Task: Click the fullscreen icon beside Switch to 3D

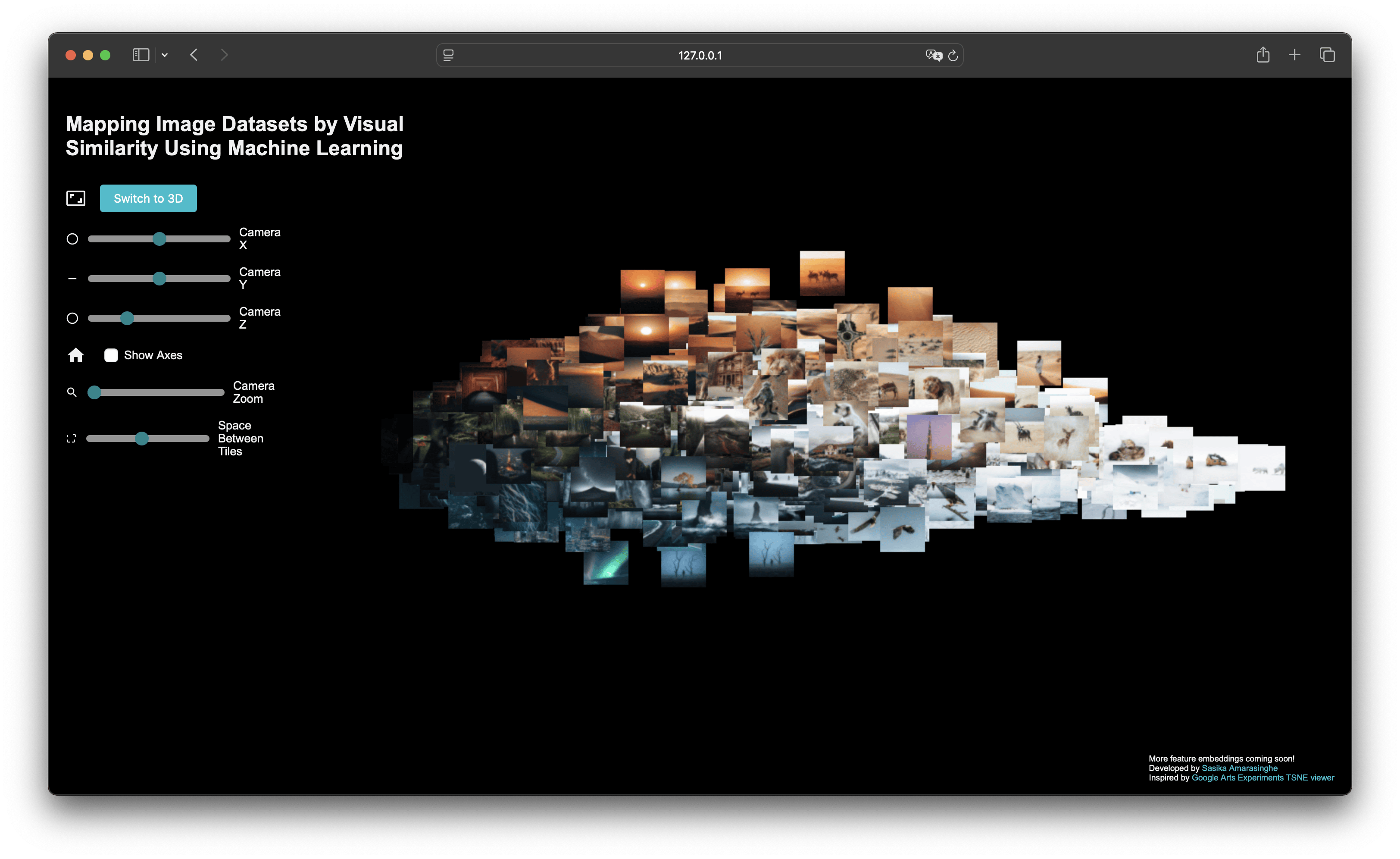Action: click(x=75, y=198)
